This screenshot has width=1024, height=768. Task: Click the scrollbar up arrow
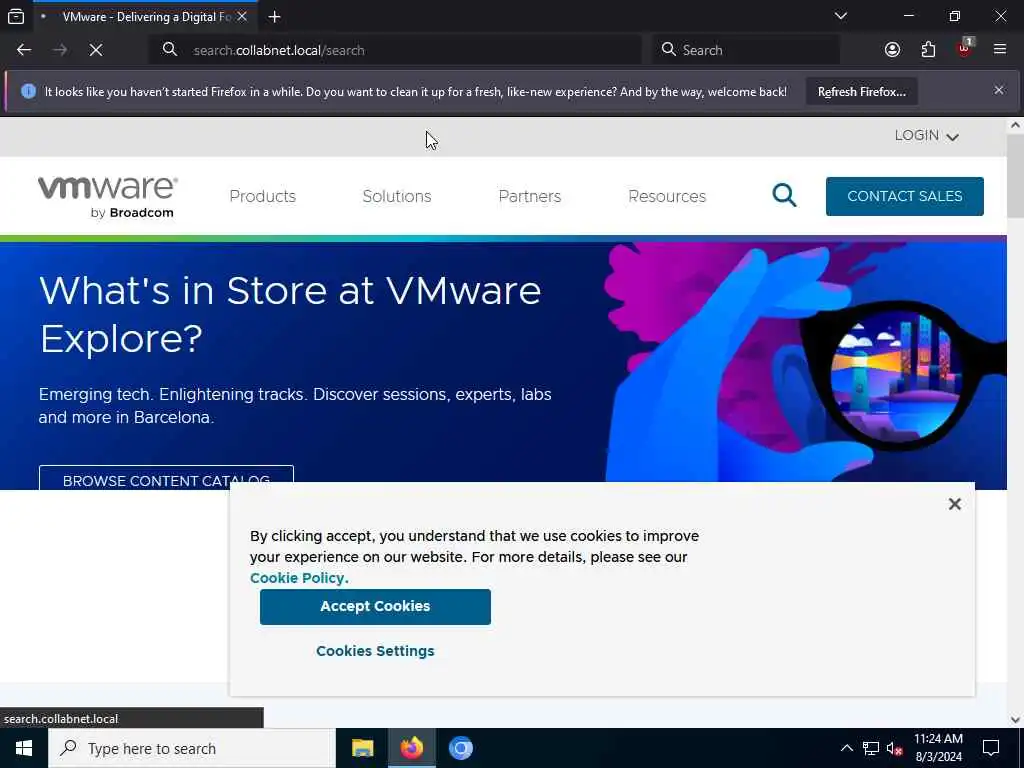(x=1016, y=125)
